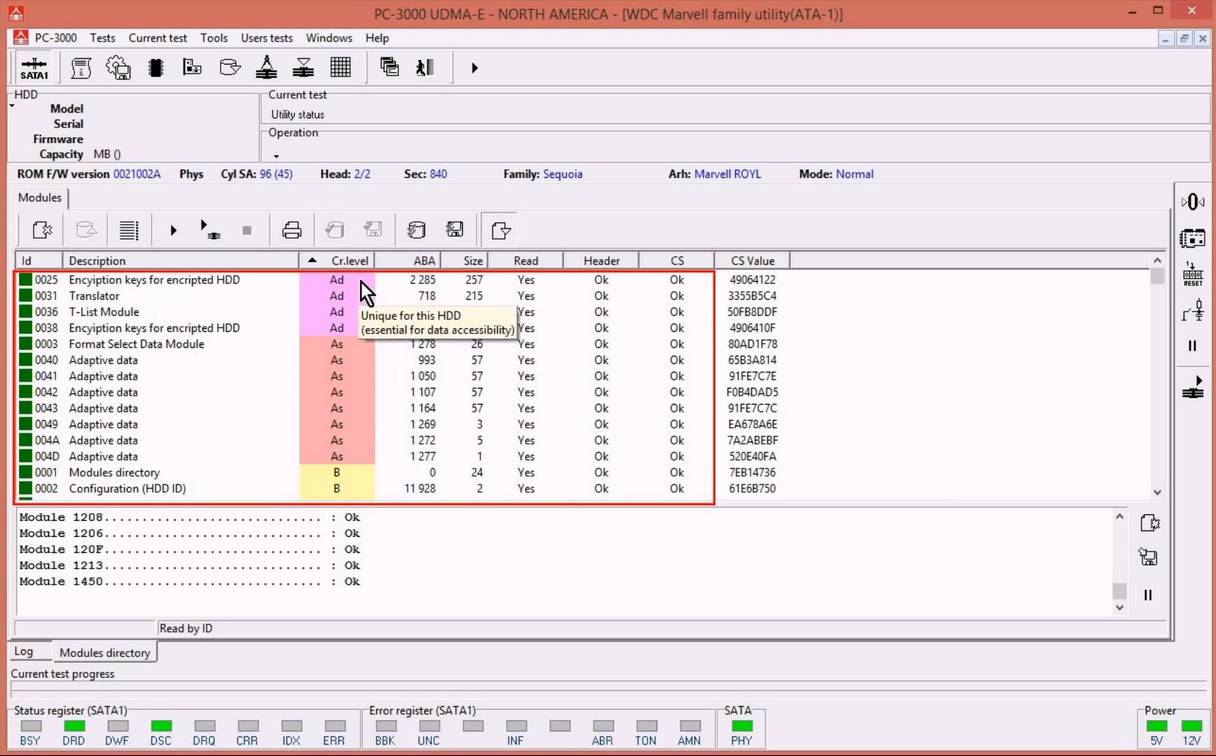Click the grid map icon in toolbar
Viewport: 1216px width, 756px height.
[x=340, y=68]
